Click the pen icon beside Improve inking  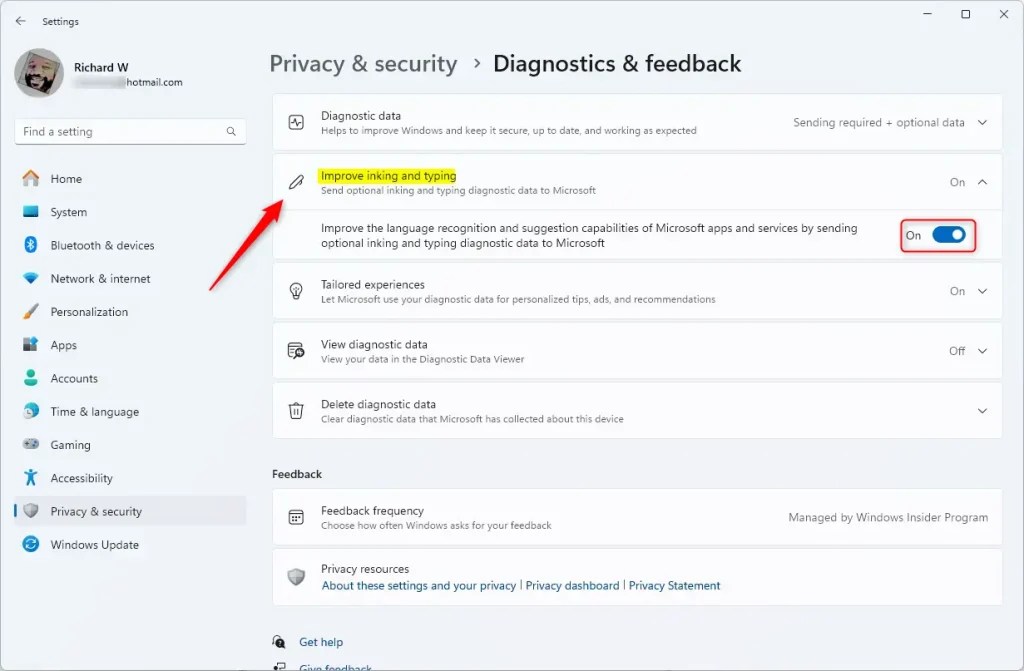pos(296,182)
